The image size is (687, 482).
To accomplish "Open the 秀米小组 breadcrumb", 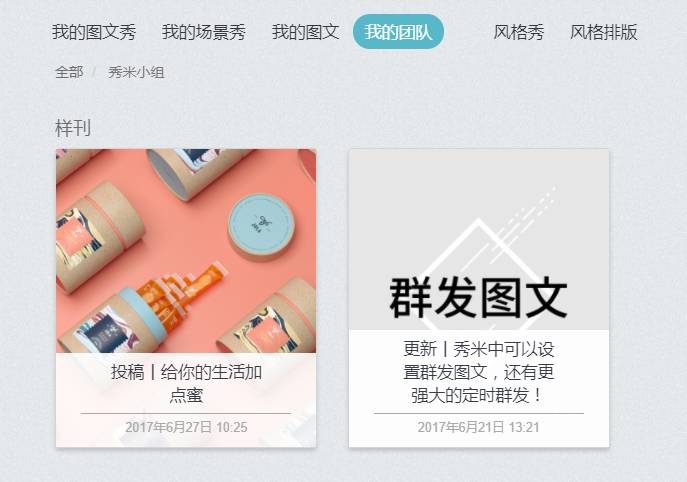I will click(x=136, y=72).
